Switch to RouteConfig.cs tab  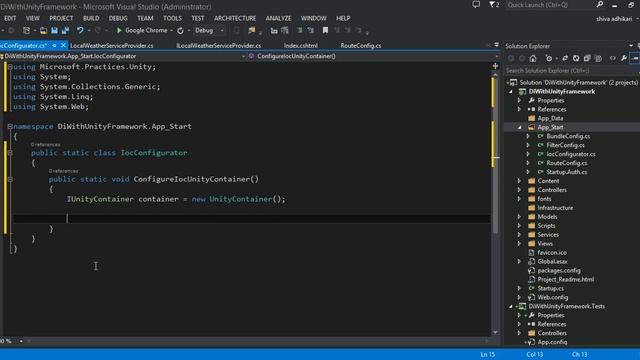pos(361,46)
